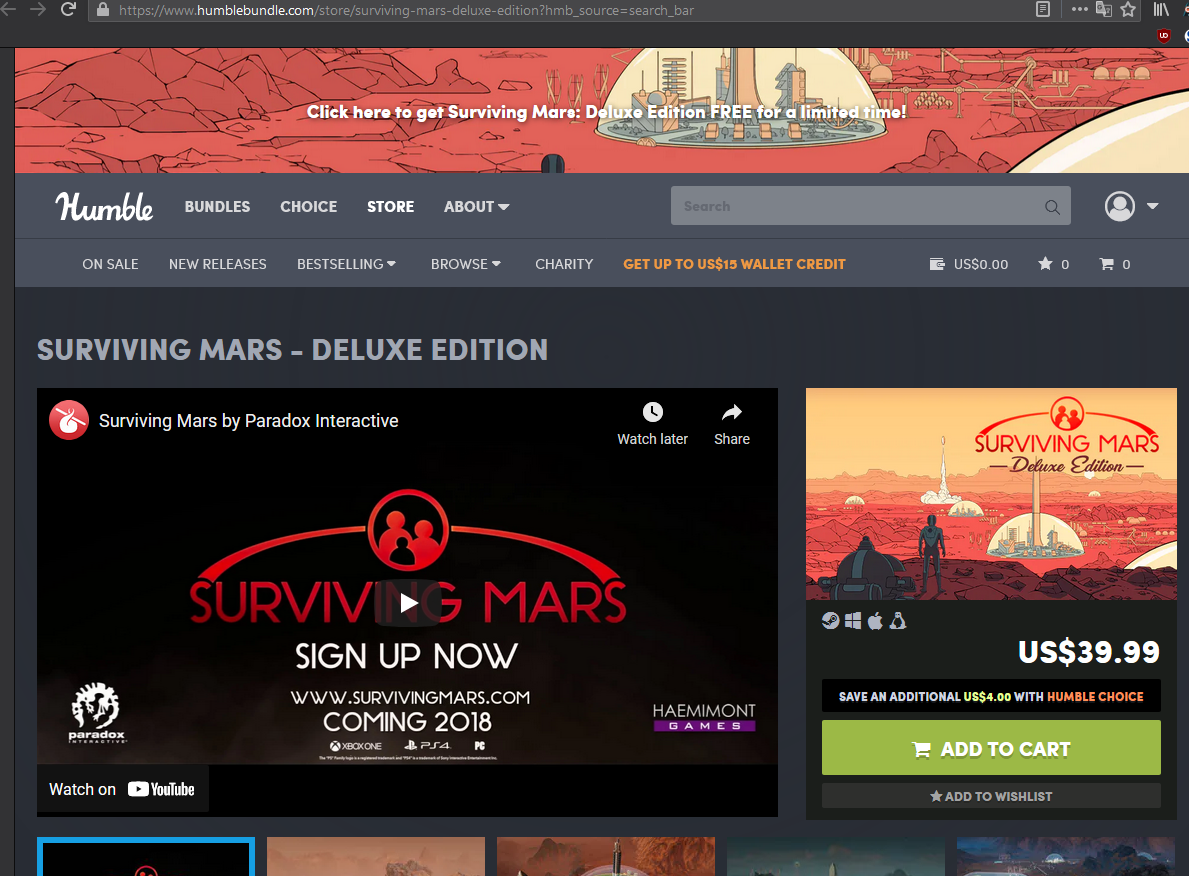The height and width of the screenshot is (876, 1189).
Task: Click the browser back arrow
Action: click(x=8, y=10)
